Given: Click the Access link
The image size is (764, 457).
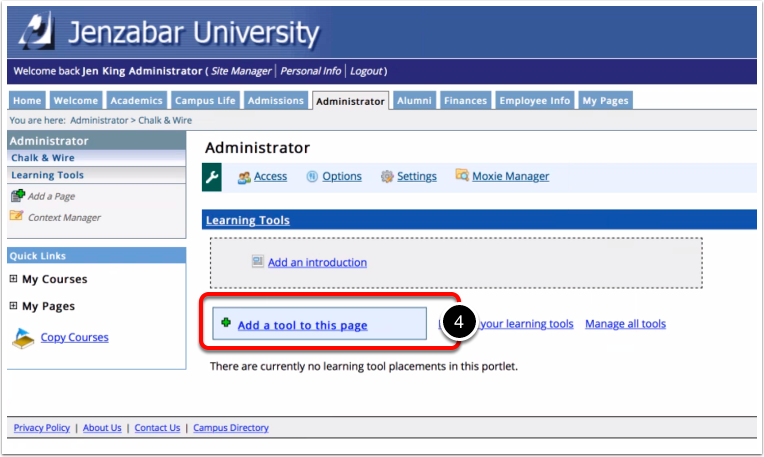Looking at the screenshot, I should point(270,176).
